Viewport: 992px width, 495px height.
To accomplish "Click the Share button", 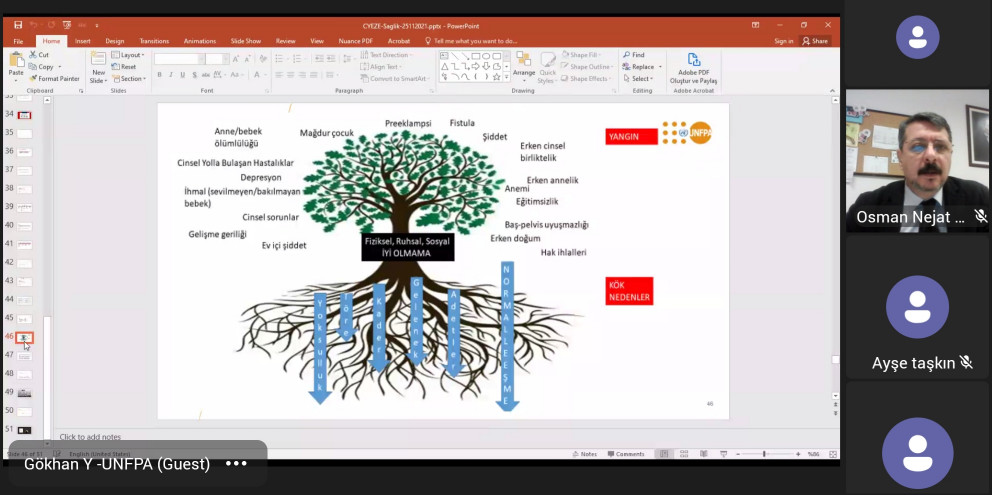I will [815, 41].
